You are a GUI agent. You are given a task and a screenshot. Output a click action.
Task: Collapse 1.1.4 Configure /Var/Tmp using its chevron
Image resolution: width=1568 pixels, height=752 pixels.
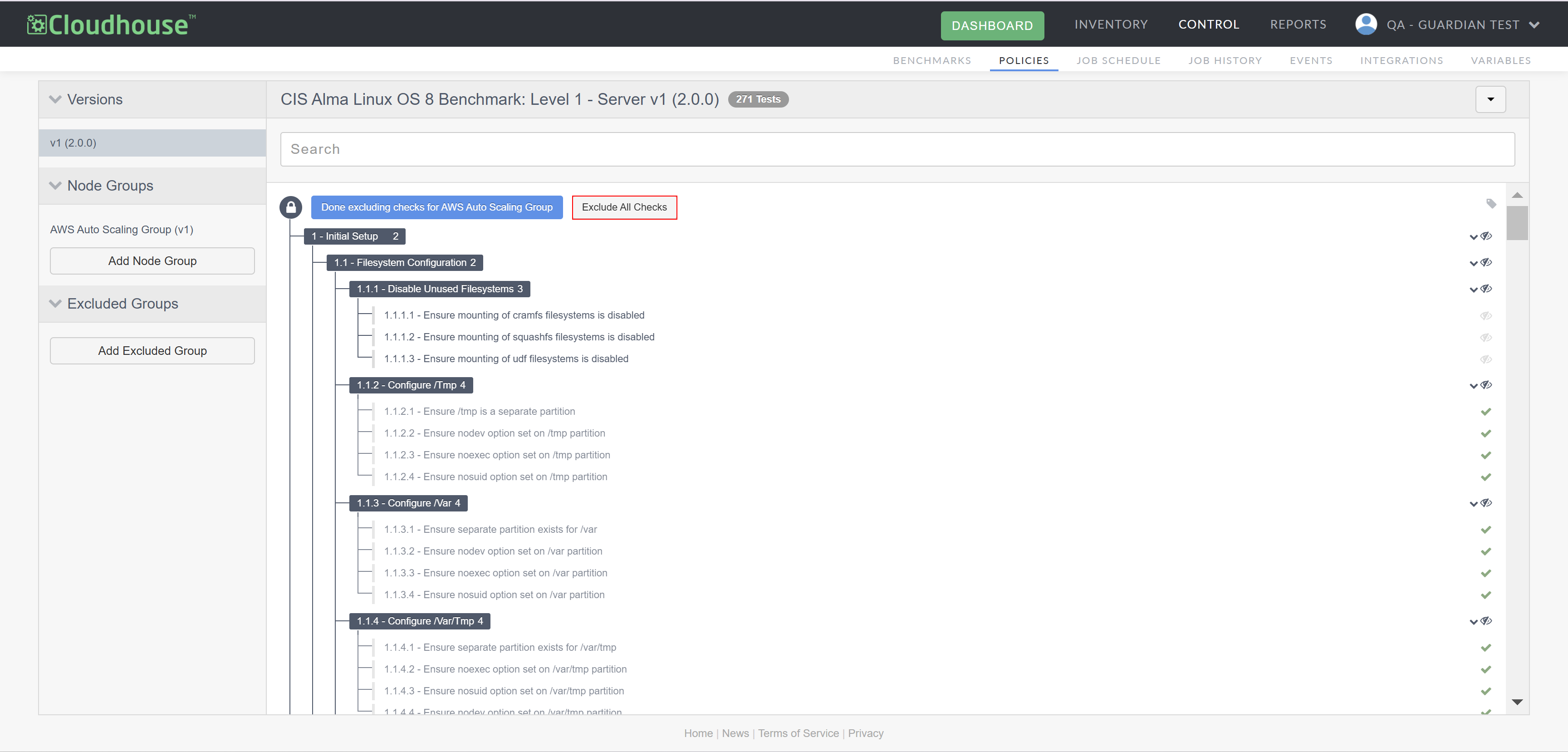click(x=1474, y=622)
